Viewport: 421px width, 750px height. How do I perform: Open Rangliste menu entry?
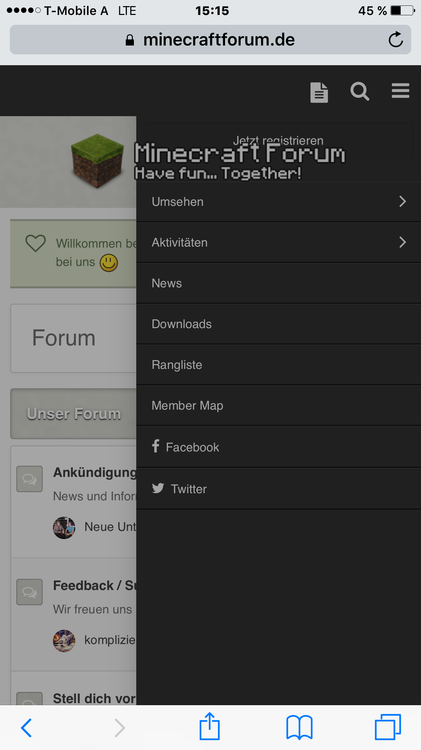(x=278, y=364)
